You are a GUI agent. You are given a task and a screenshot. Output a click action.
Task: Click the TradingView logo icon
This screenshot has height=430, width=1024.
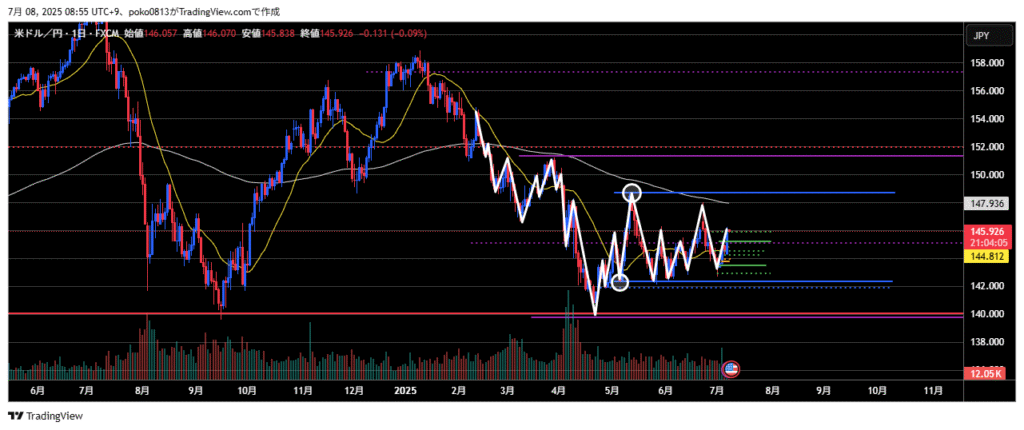click(x=15, y=416)
